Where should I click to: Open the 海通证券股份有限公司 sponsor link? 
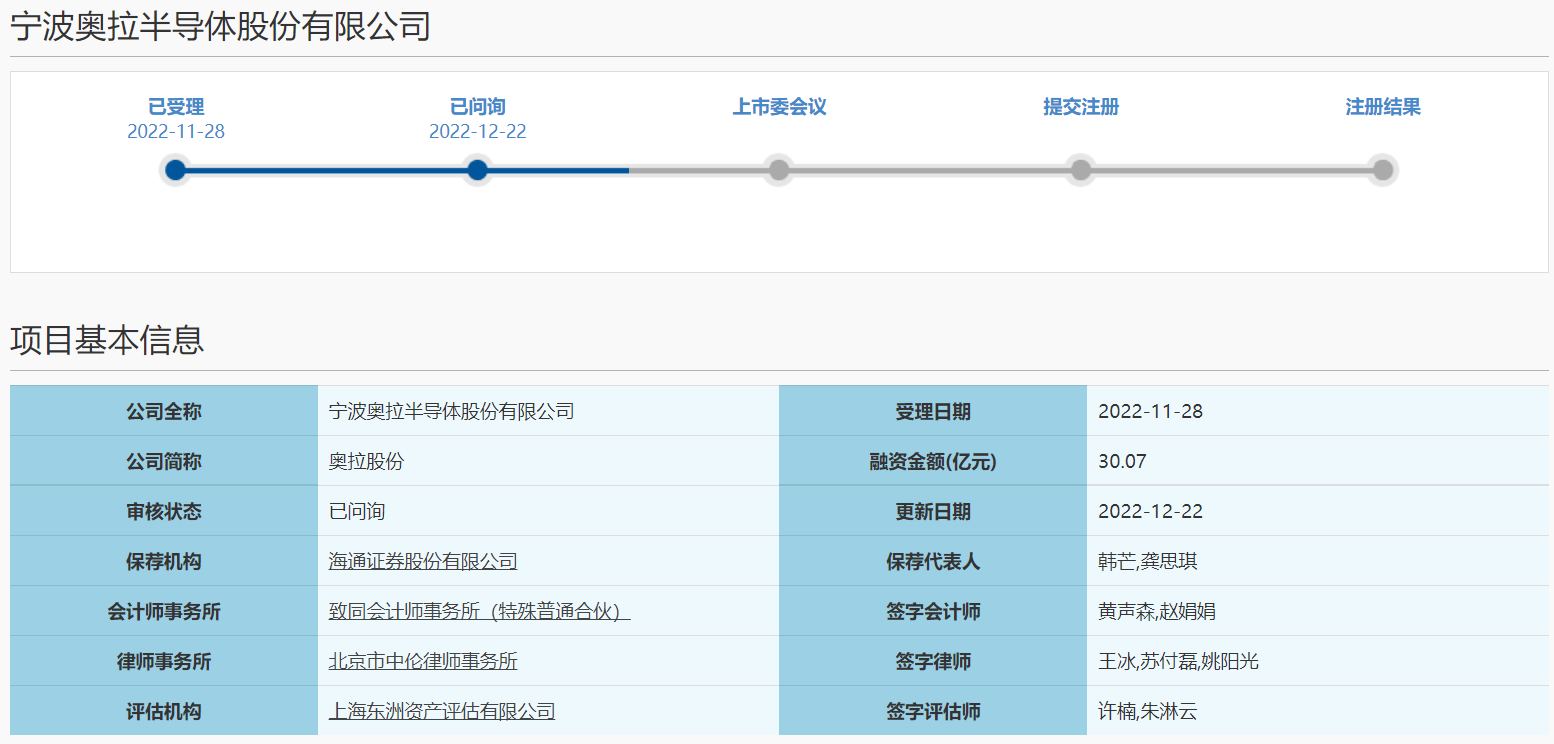[x=420, y=561]
